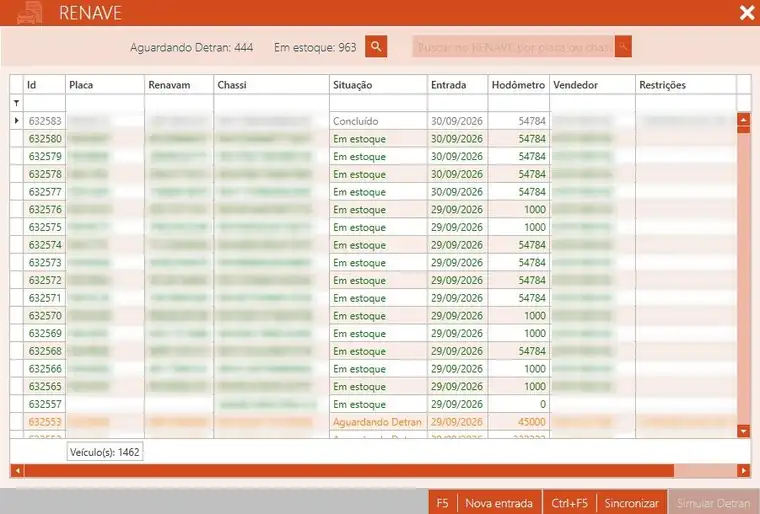Click the Id filter cell

click(x=44, y=103)
